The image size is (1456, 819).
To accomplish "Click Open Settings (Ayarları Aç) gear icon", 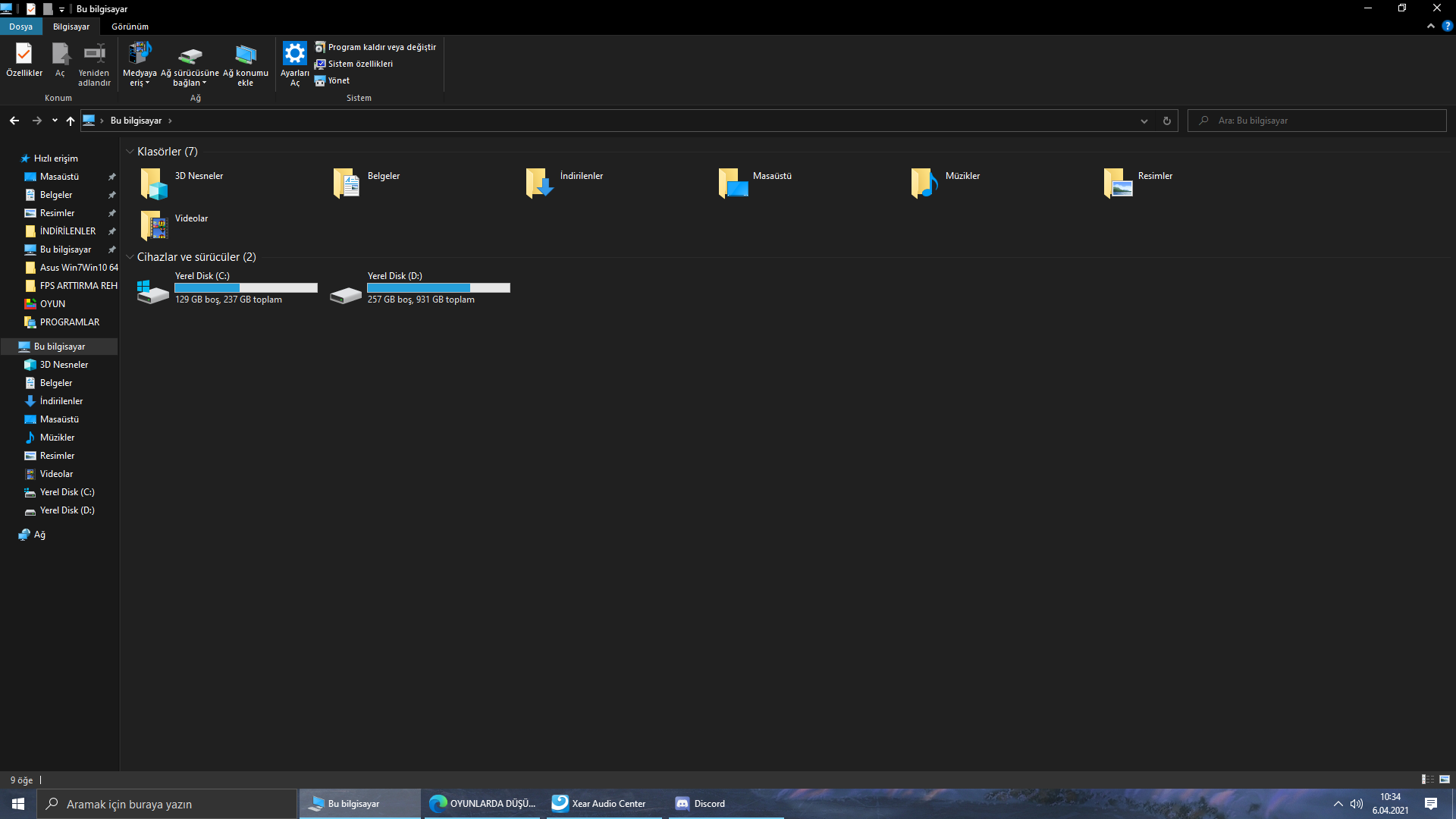I will click(x=295, y=54).
